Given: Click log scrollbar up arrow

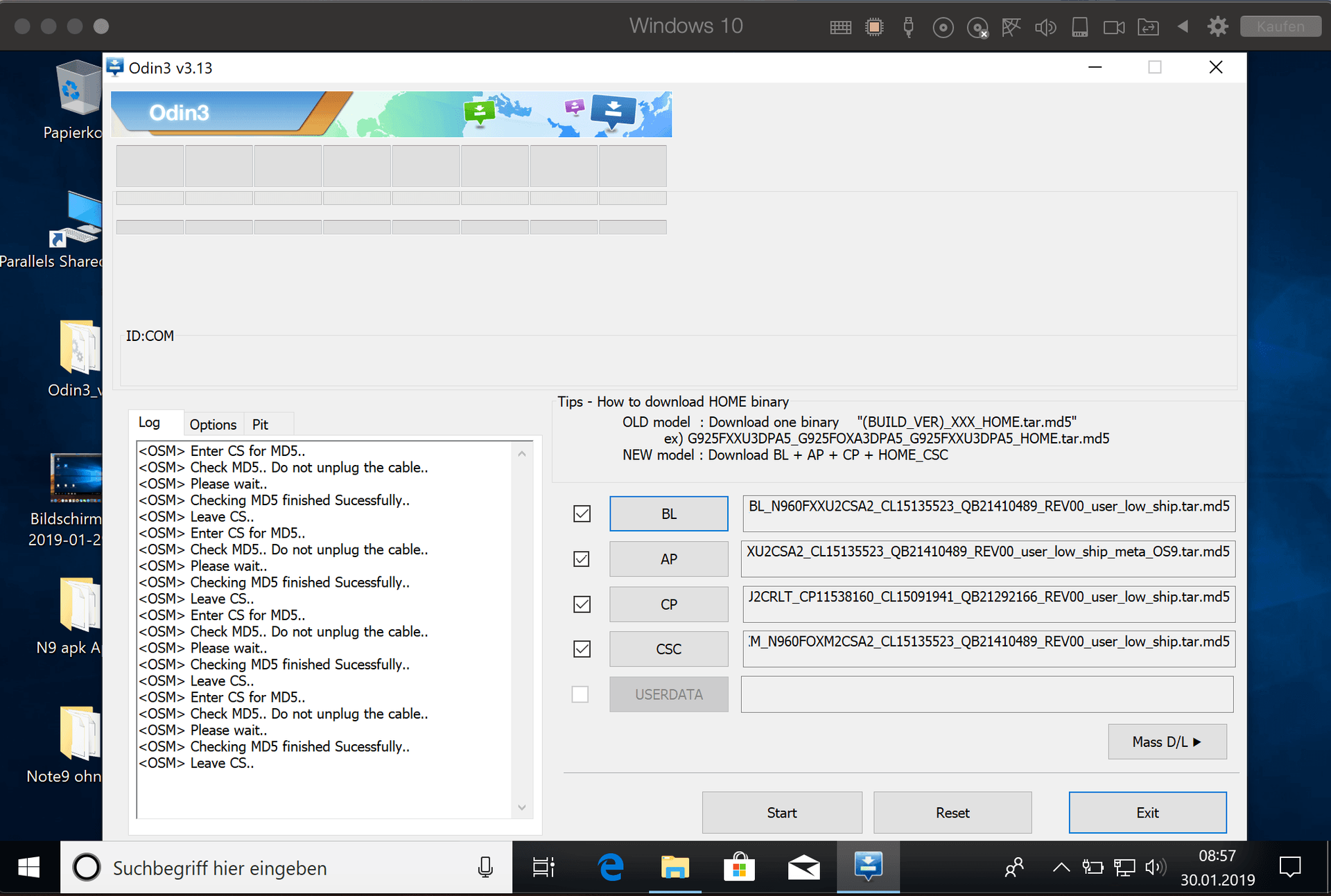Looking at the screenshot, I should click(x=522, y=453).
